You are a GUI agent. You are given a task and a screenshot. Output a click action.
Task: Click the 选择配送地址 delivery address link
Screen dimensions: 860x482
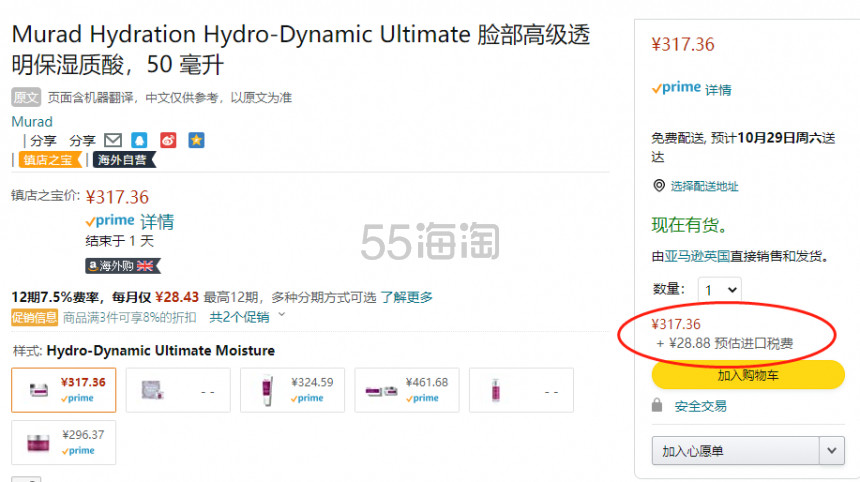704,186
